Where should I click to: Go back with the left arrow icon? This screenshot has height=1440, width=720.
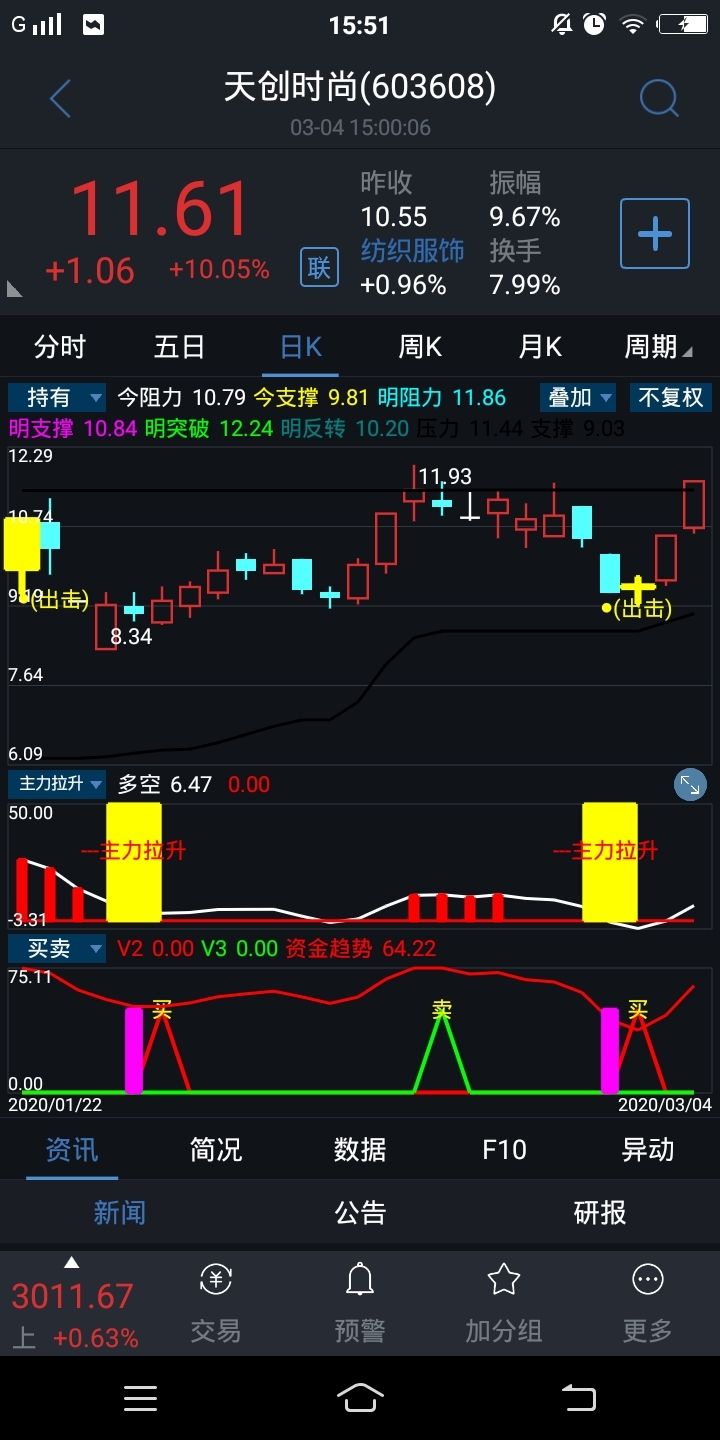tap(60, 99)
